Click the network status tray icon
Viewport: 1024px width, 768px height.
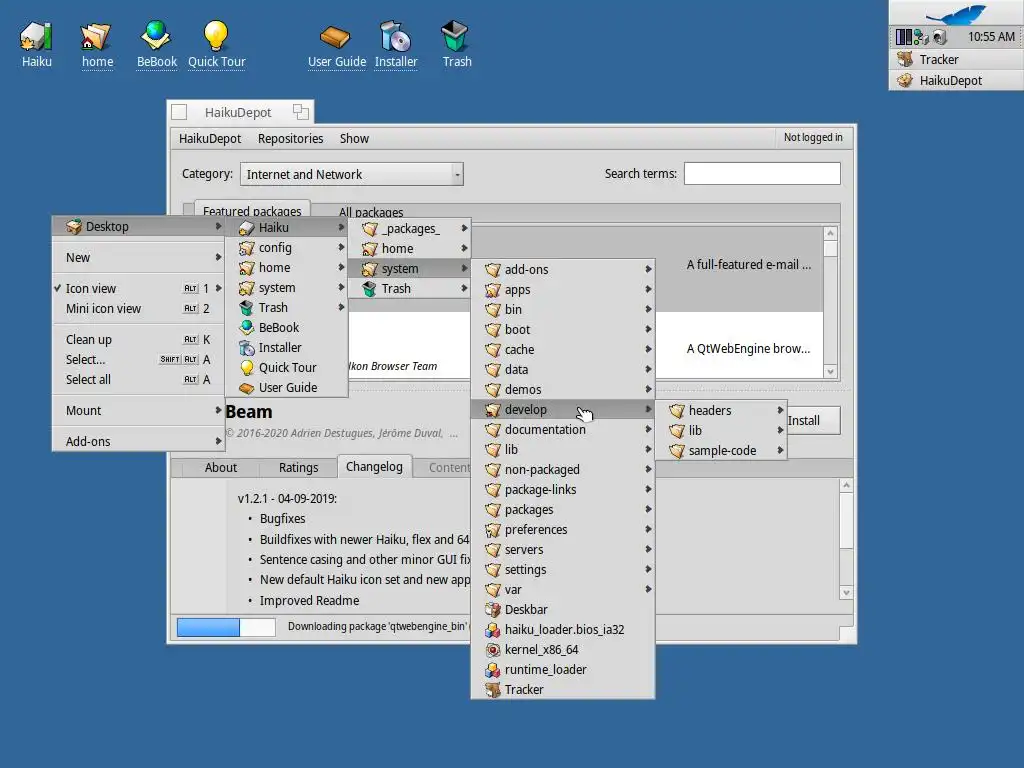click(921, 37)
